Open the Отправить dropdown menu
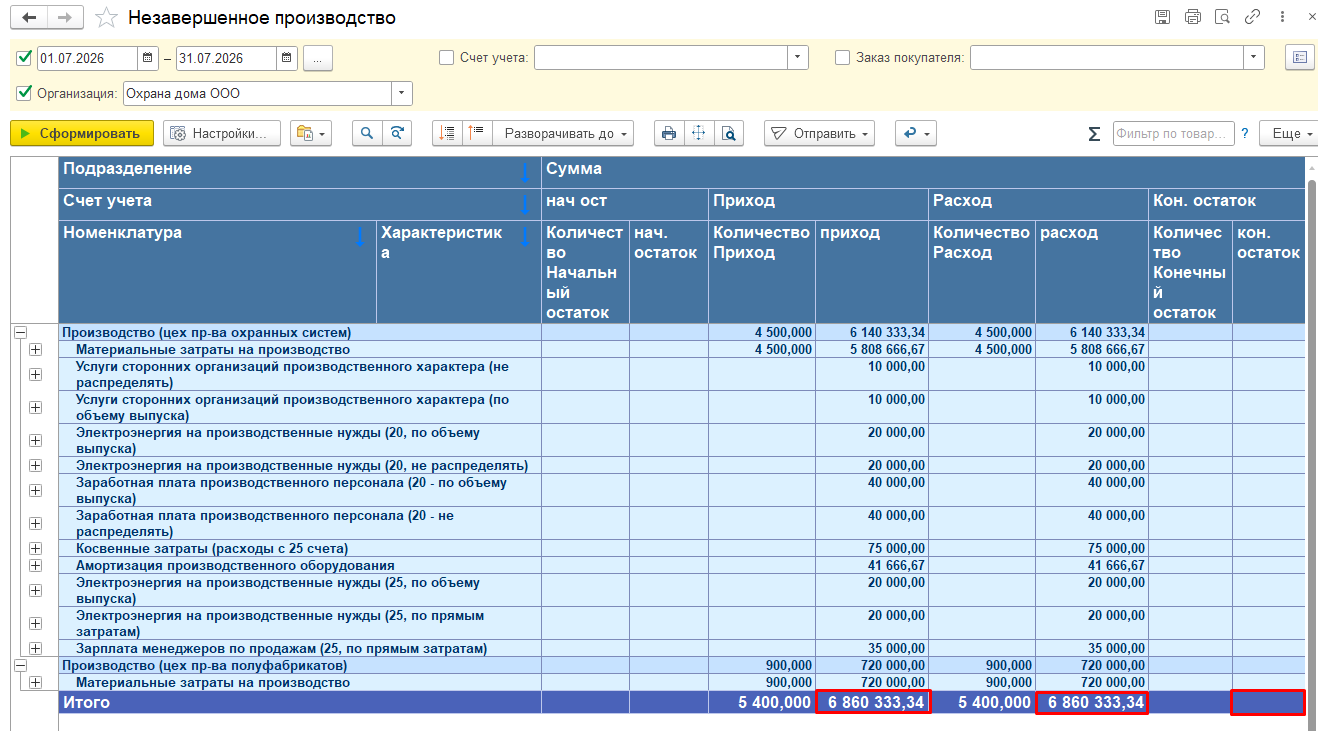1318x731 pixels. (820, 133)
